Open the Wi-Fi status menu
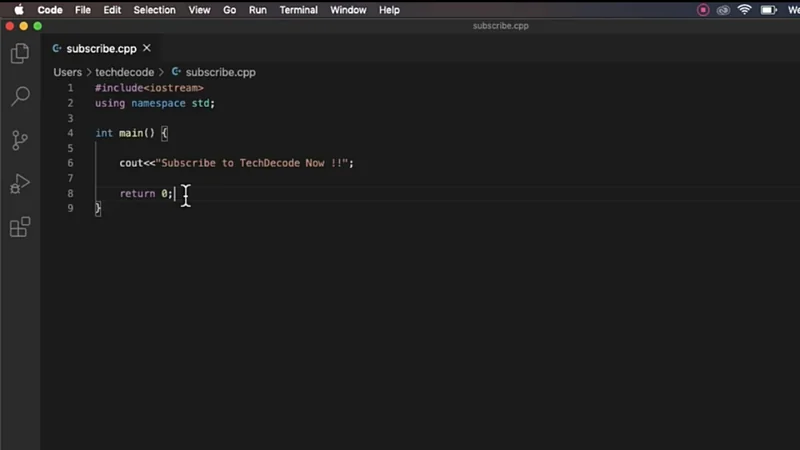 [745, 10]
